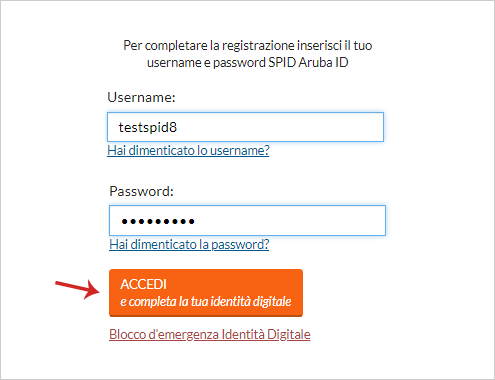Open the 'Hai dimenticato lo username?' link

188,150
